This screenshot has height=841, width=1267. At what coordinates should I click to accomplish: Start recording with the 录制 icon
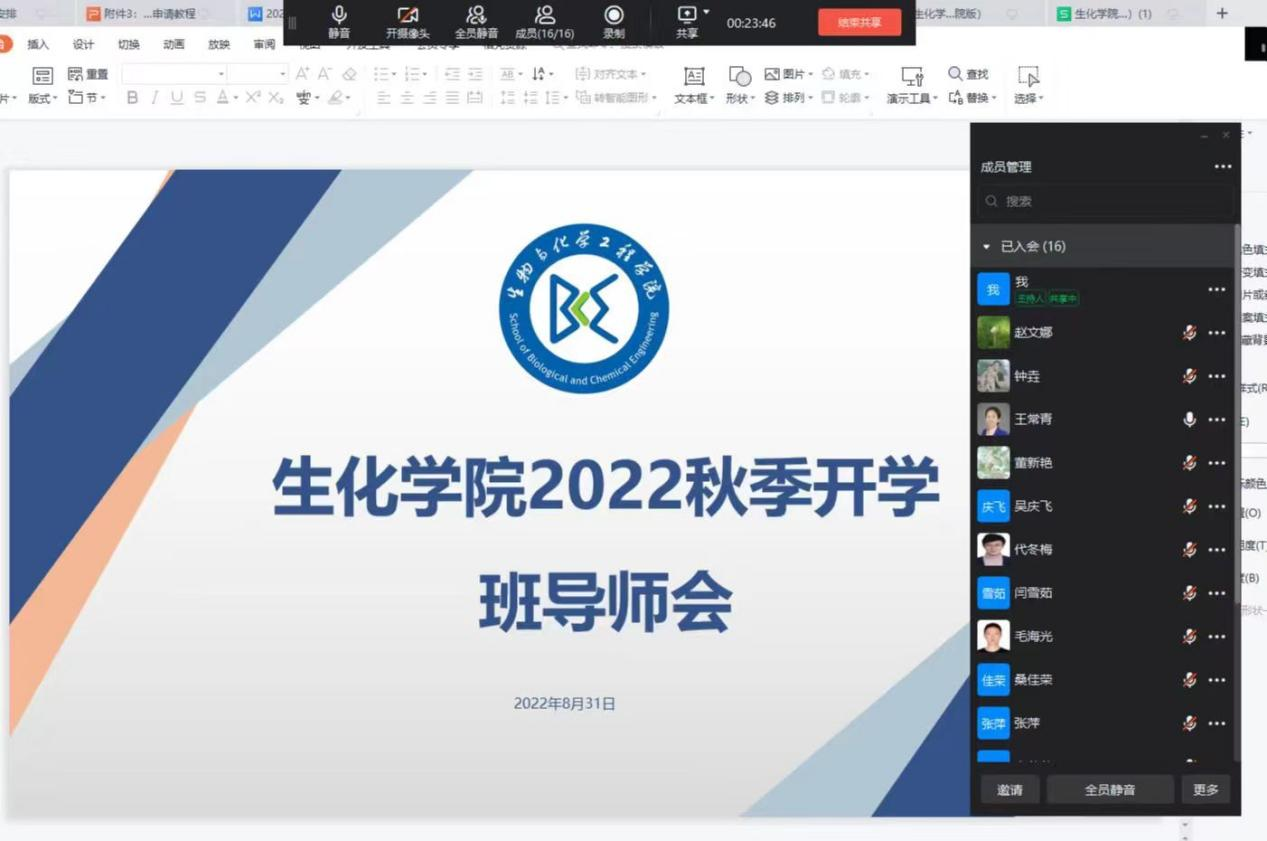pos(614,15)
